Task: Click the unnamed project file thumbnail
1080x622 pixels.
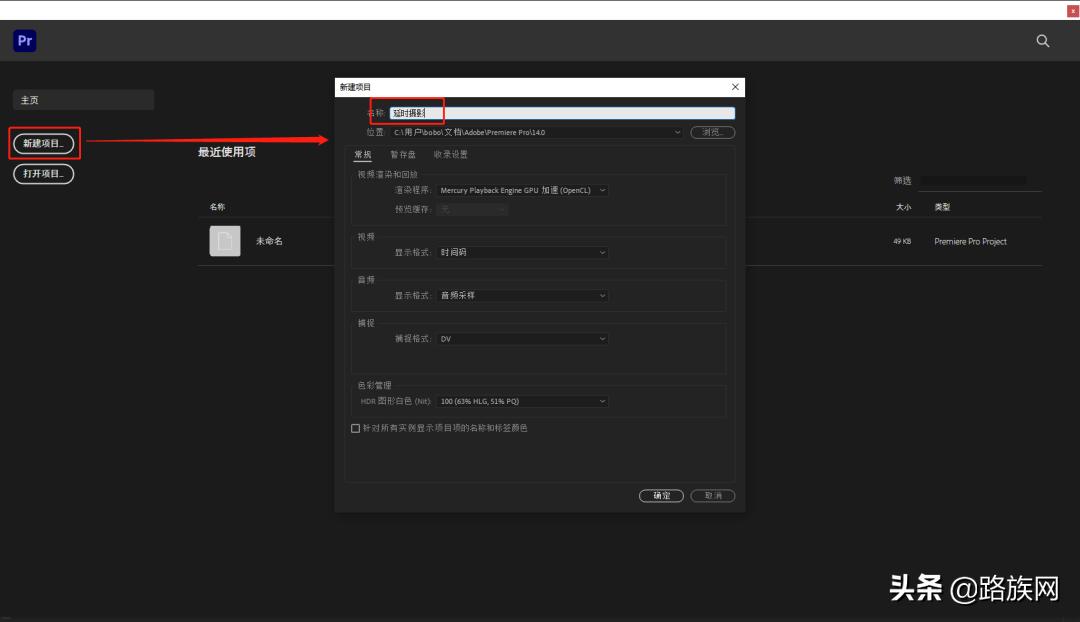Action: (x=225, y=241)
